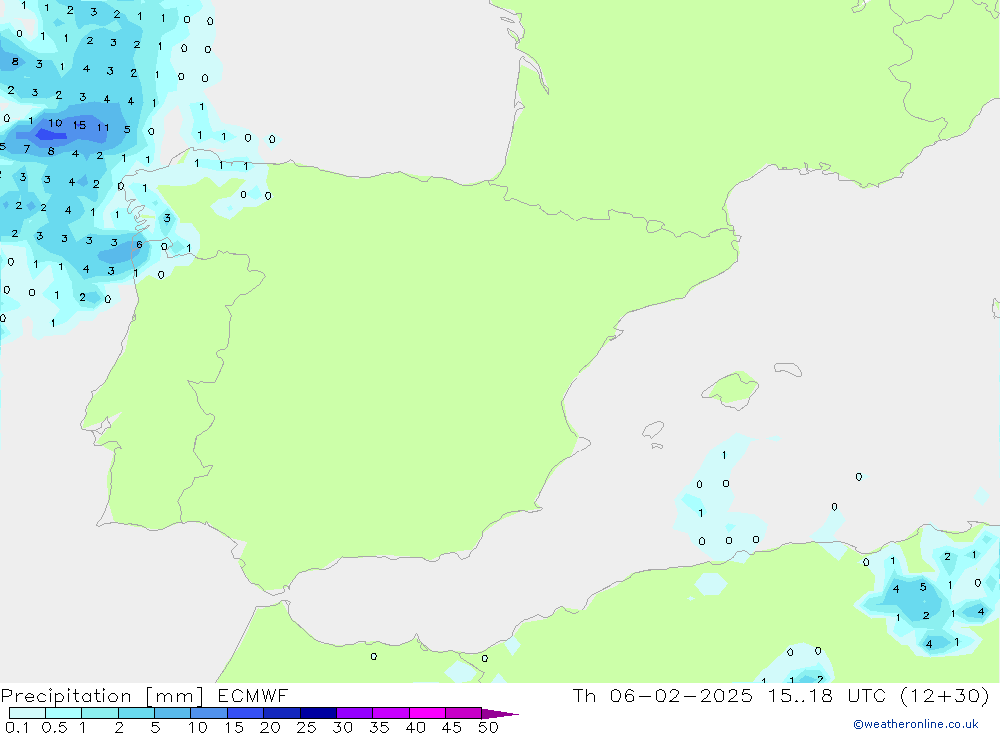The image size is (1000, 733).
Task: Click the 40 to 45 mm legend swatch
Action: [x=427, y=713]
